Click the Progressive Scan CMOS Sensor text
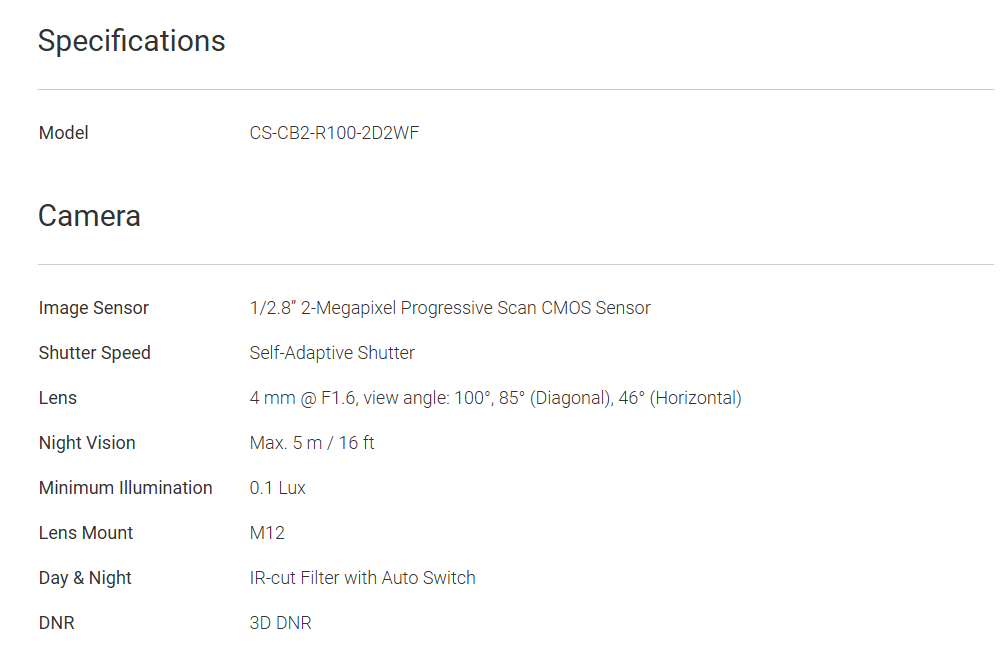 pyautogui.click(x=525, y=308)
